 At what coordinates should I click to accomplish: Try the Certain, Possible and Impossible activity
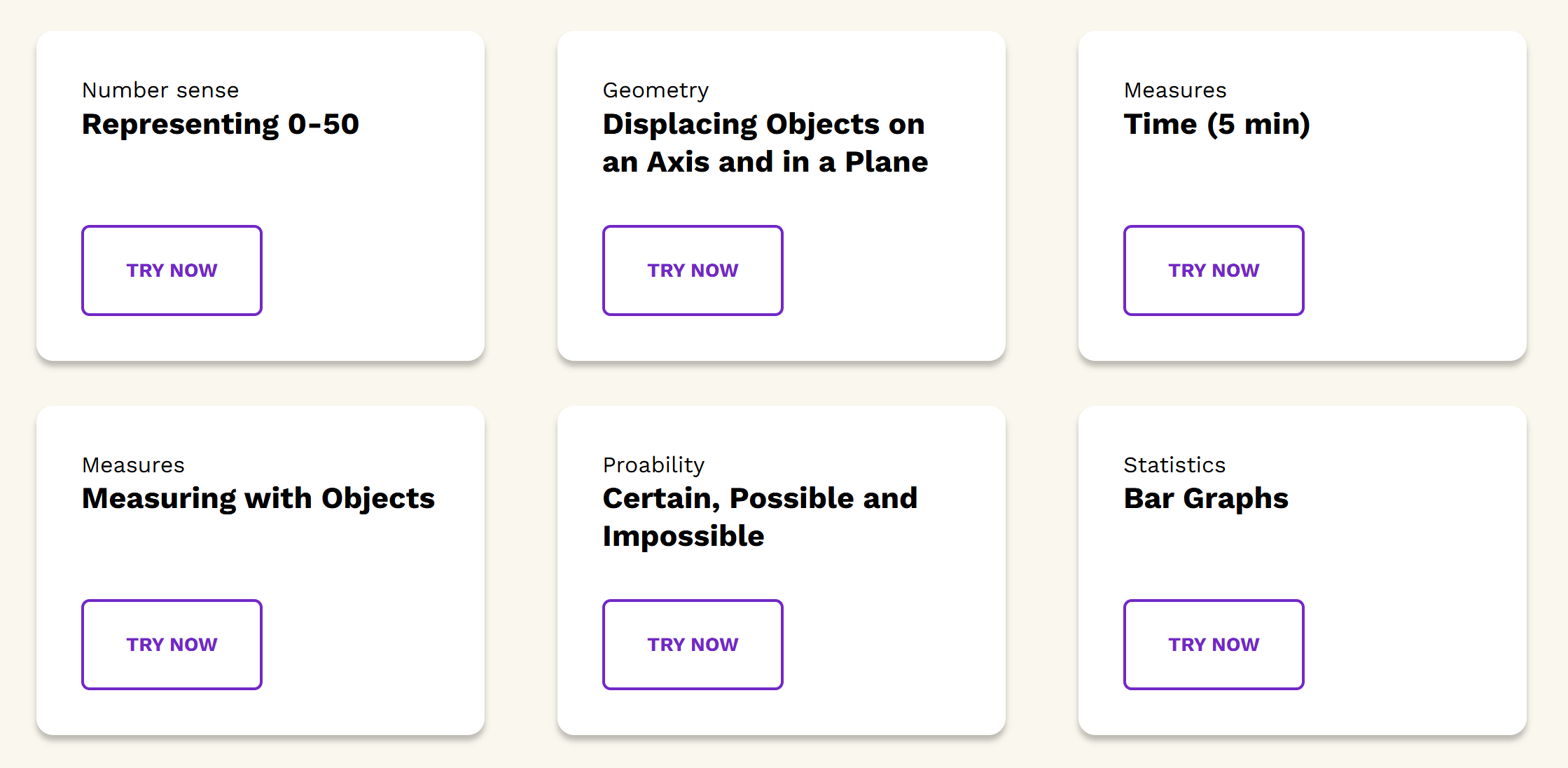pyautogui.click(x=693, y=645)
